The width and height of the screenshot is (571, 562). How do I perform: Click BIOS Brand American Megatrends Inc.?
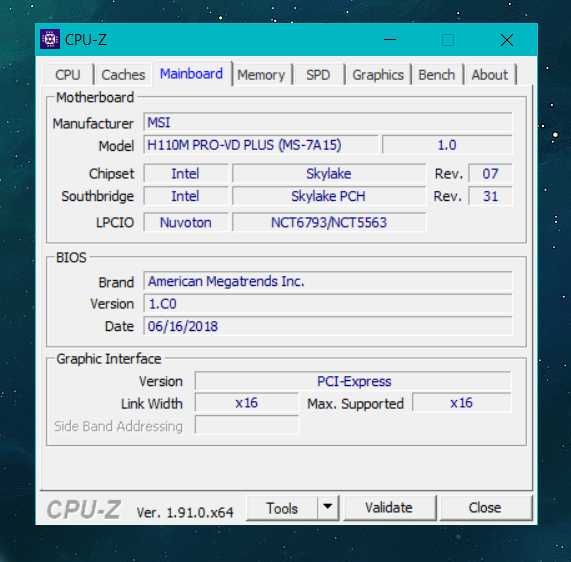click(328, 281)
